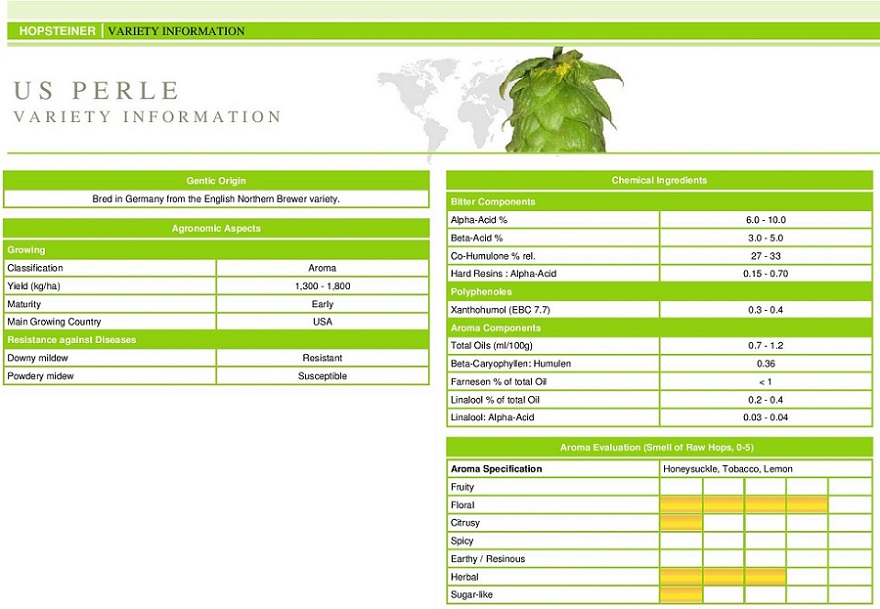
Task: Select the 'Maturity' row label
Action: click(x=24, y=304)
